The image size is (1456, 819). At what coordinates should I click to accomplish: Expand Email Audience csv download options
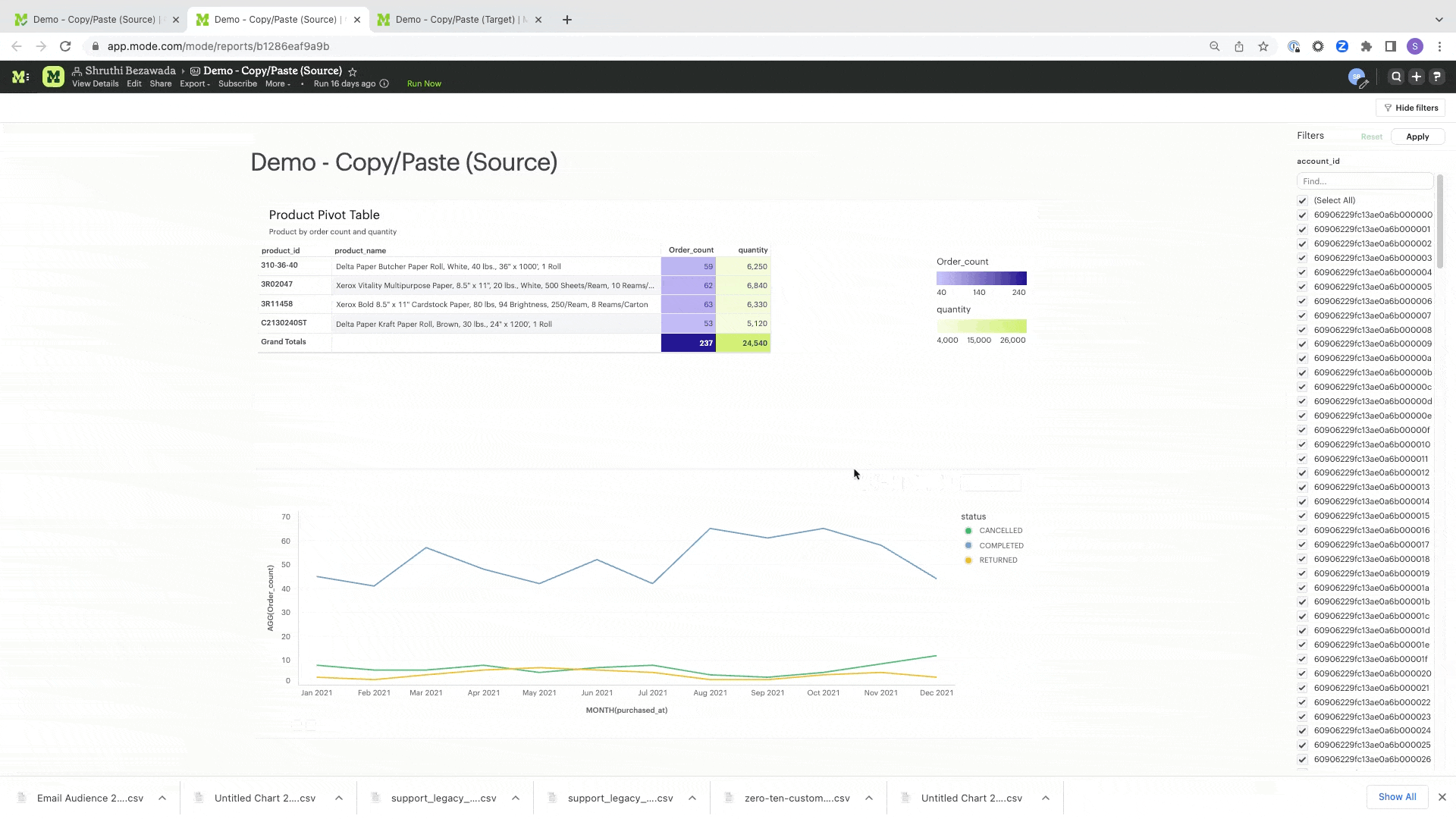(162, 798)
